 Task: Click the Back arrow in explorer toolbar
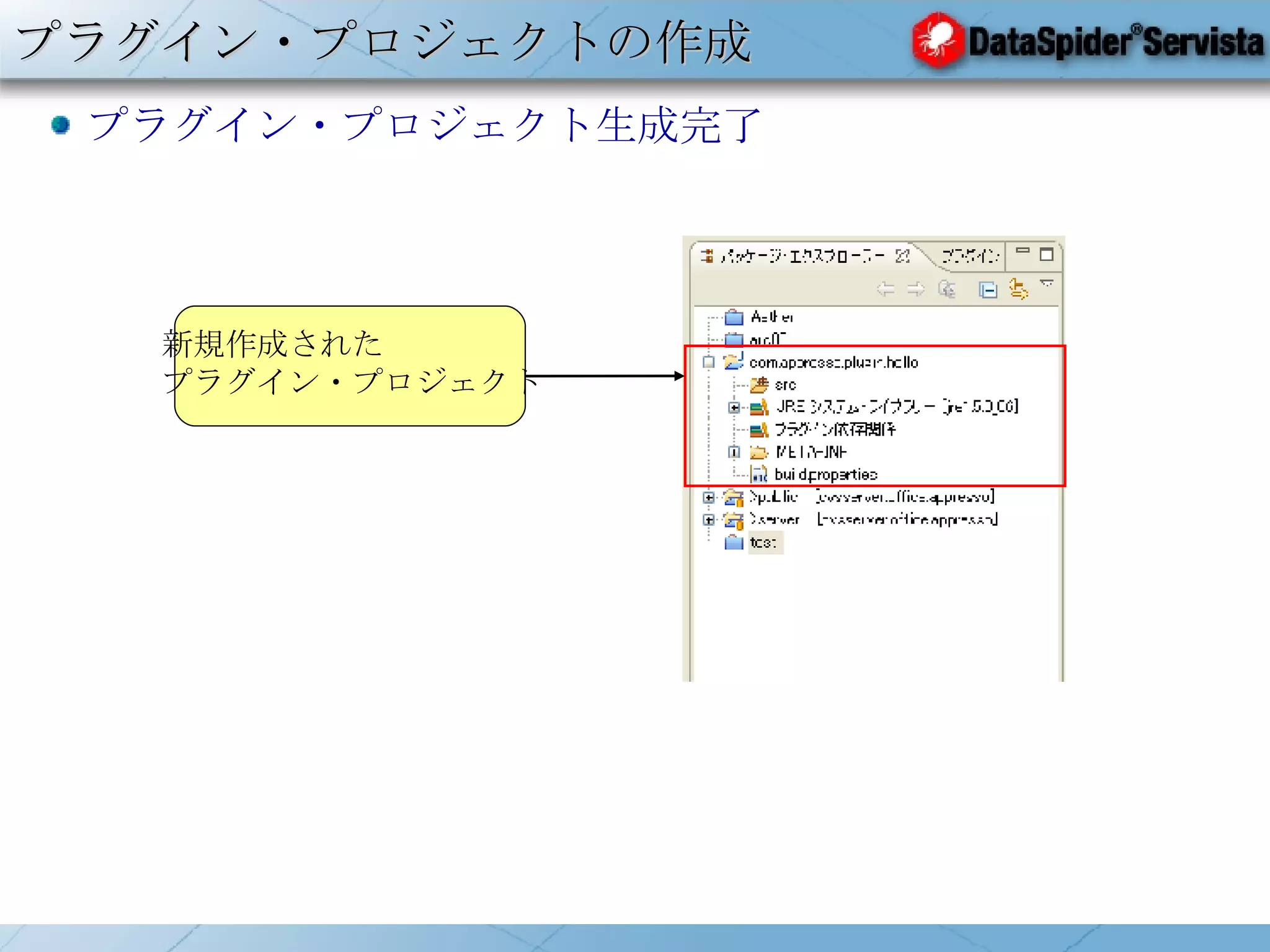coord(886,289)
